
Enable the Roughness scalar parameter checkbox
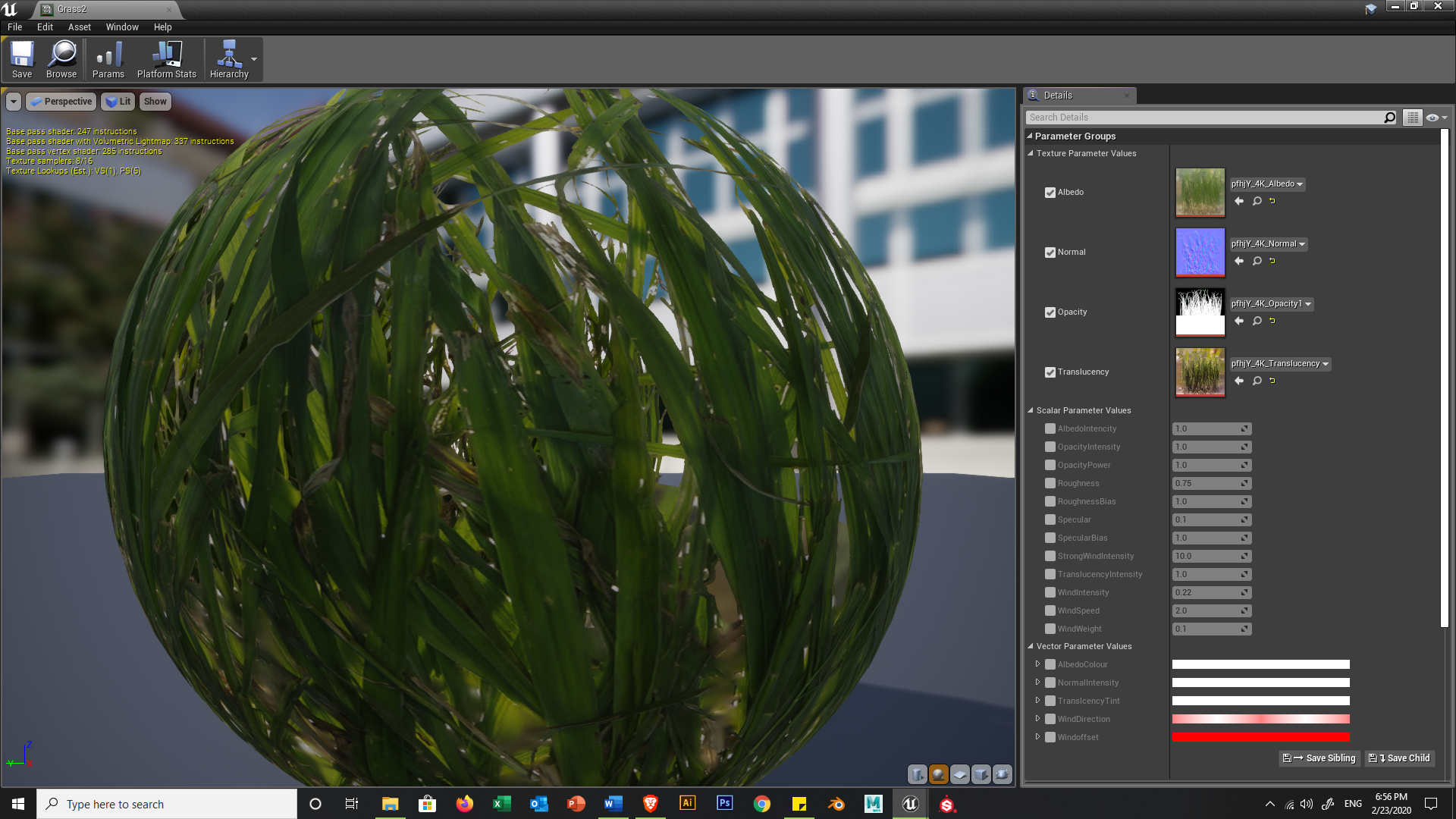click(1050, 483)
